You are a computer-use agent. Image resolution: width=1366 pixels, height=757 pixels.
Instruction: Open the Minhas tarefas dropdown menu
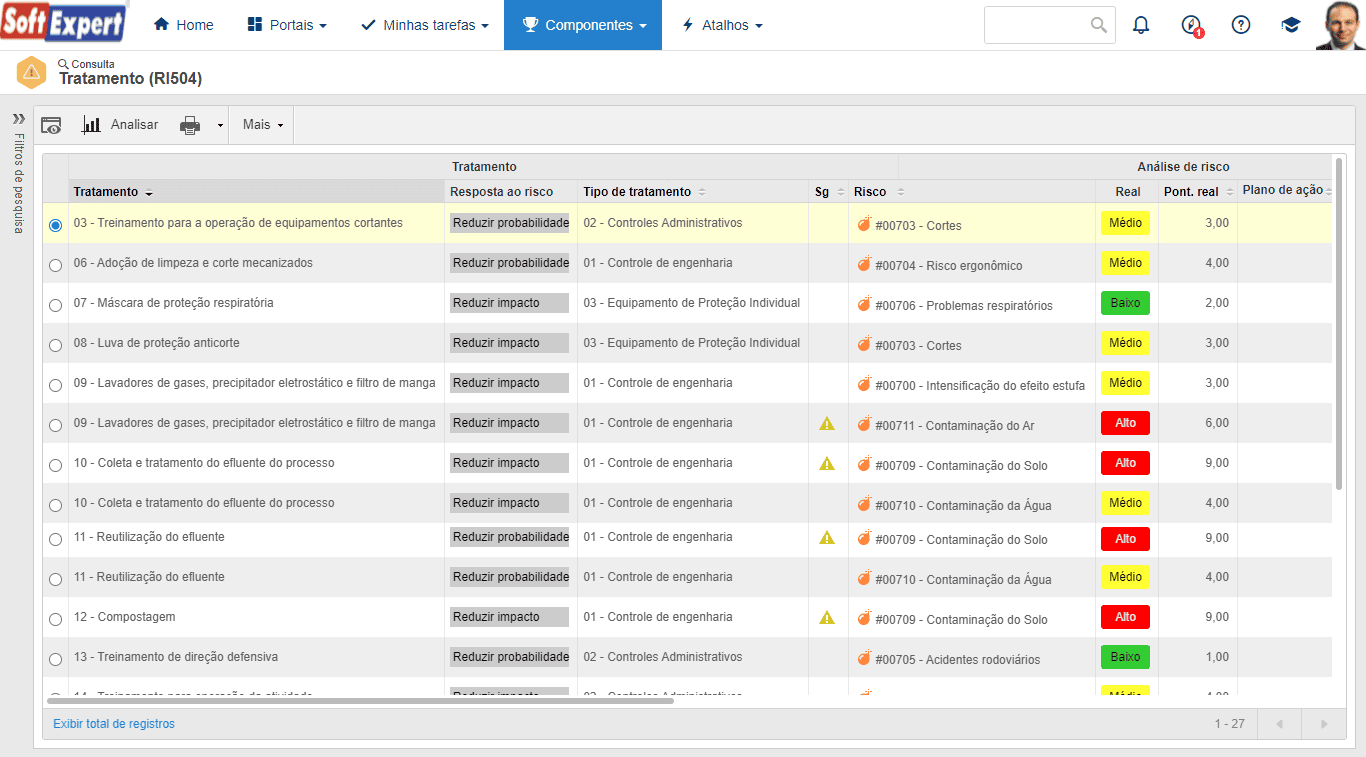tap(425, 25)
